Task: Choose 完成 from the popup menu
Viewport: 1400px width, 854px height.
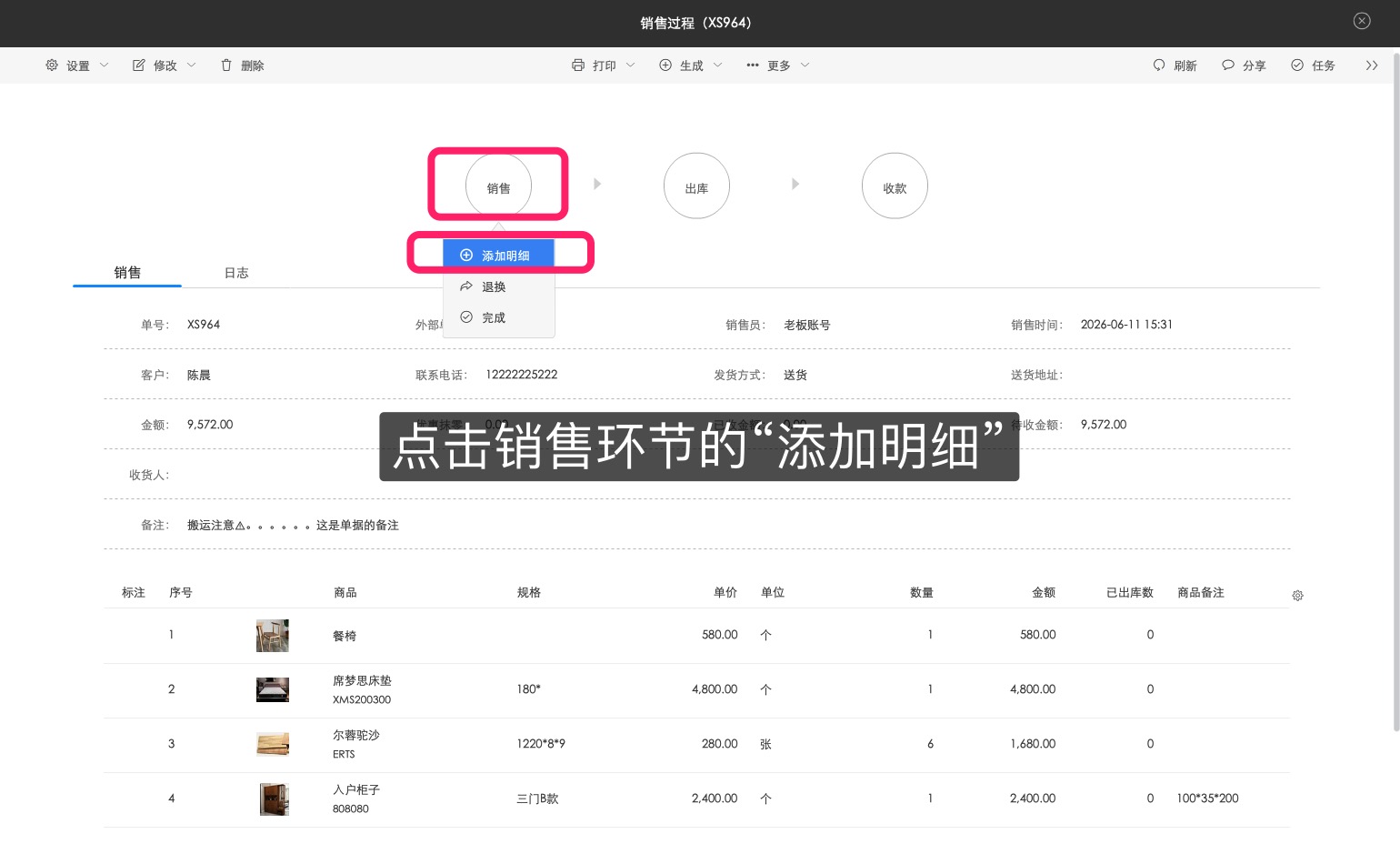Action: (498, 317)
